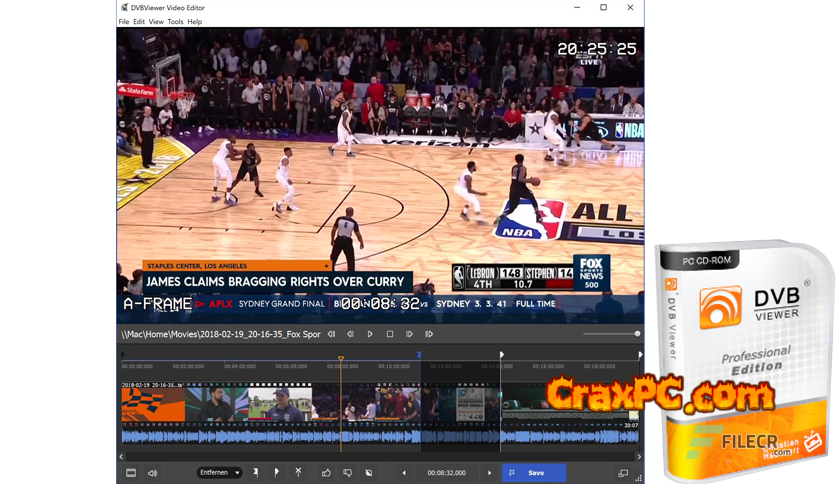Image resolution: width=836 pixels, height=484 pixels.
Task: Click the zoom slider handle
Action: tap(637, 334)
